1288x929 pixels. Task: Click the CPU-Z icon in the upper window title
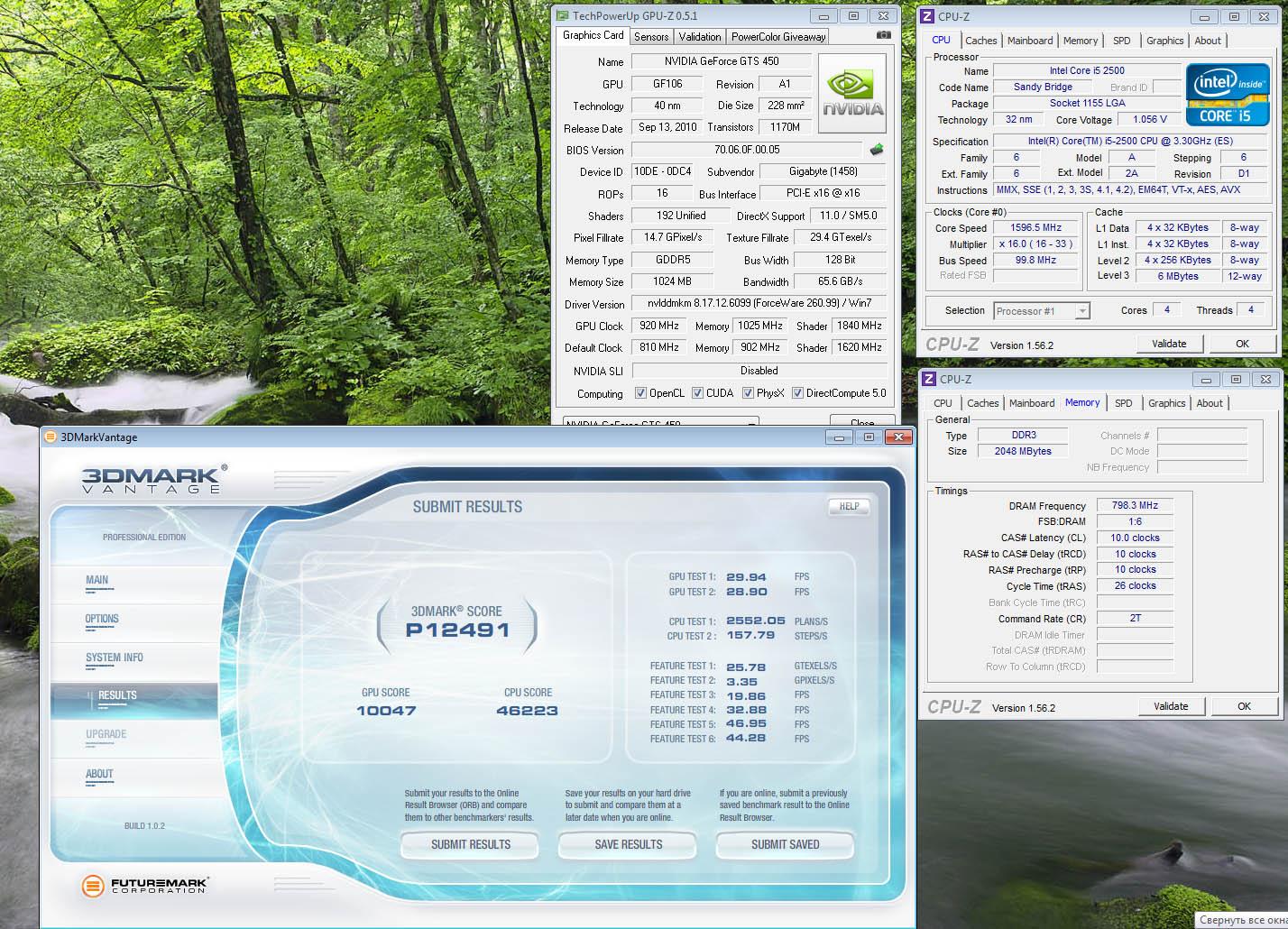coord(928,16)
